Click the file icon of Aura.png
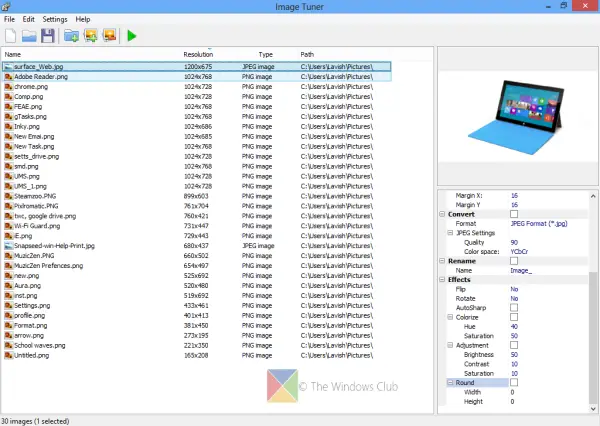The height and width of the screenshot is (426, 600). (x=8, y=286)
